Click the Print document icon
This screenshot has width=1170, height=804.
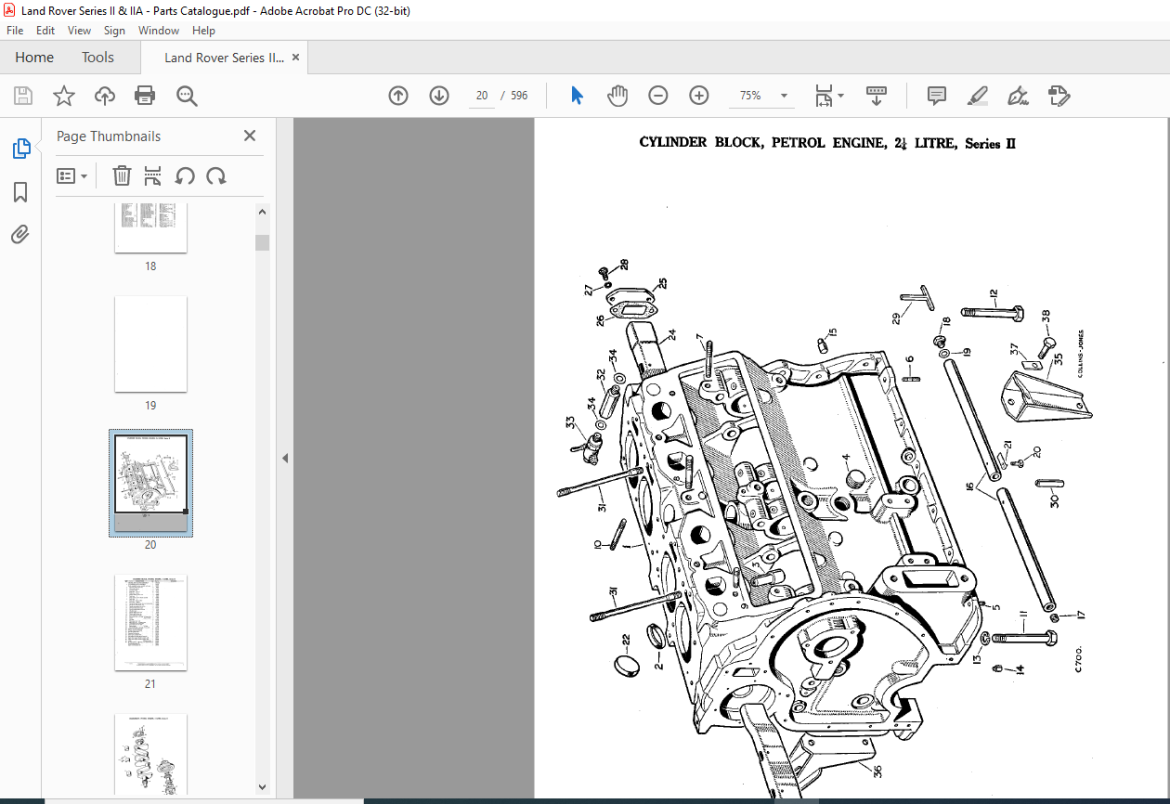coord(144,95)
